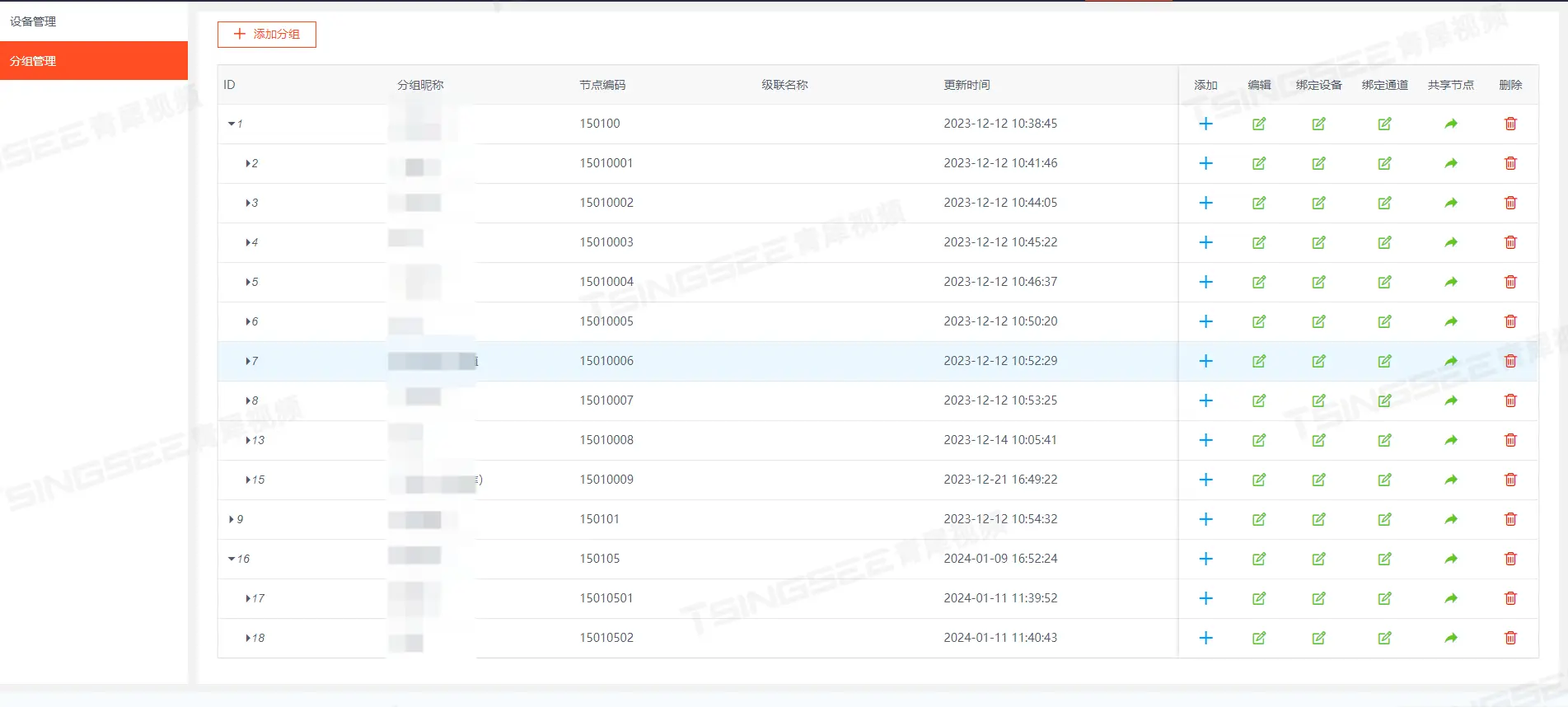
Task: Share the node with code 15010005
Action: click(x=1451, y=321)
